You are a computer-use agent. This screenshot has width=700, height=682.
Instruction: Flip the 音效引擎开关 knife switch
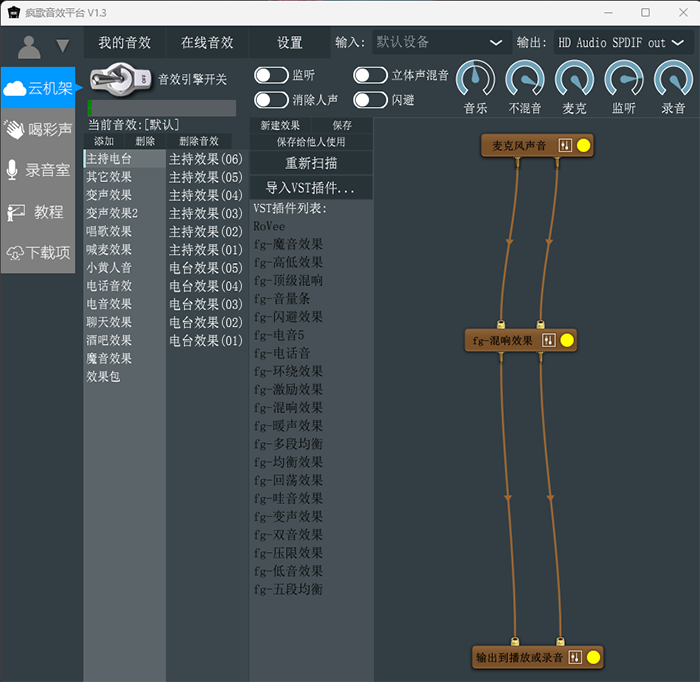pyautogui.click(x=120, y=79)
